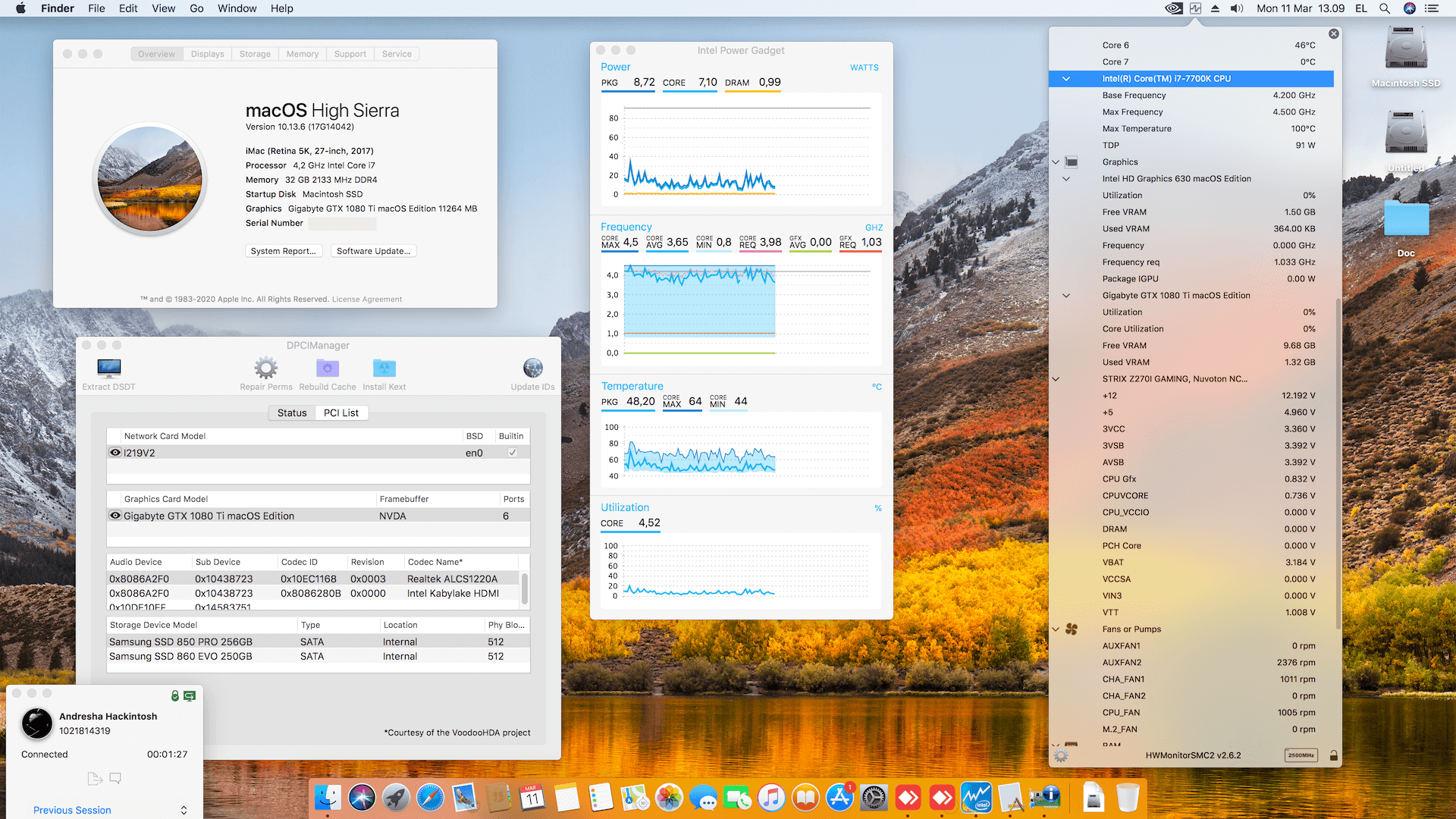Collapse Intel HD Graphics 630 section
This screenshot has width=1456, height=819.
1065,179
